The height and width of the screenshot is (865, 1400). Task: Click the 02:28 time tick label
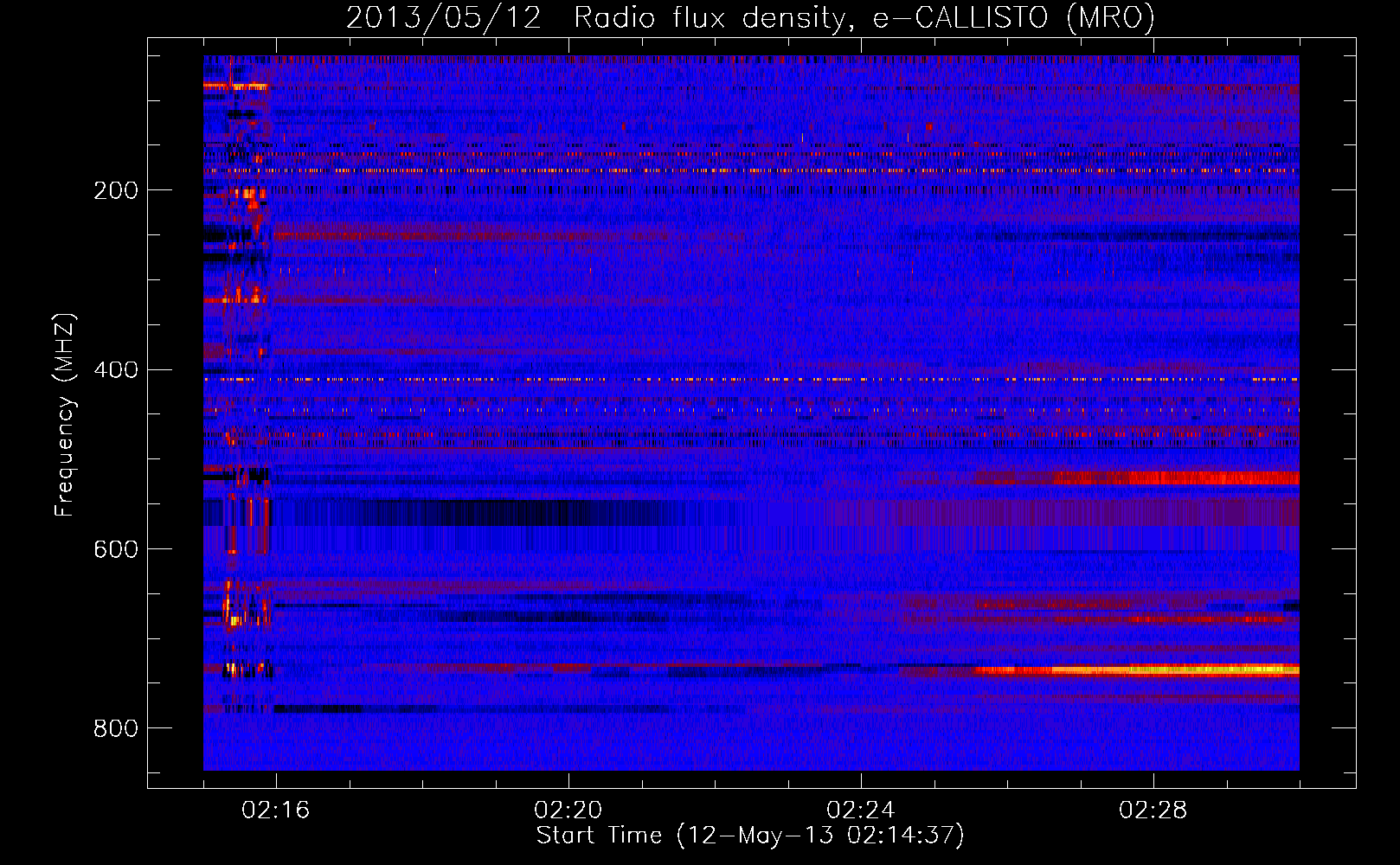click(x=1153, y=810)
